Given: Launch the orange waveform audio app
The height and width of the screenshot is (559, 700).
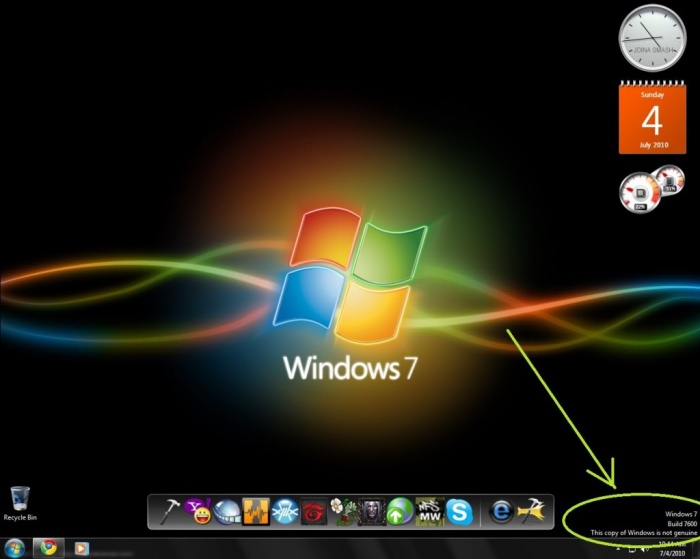Looking at the screenshot, I should 256,512.
